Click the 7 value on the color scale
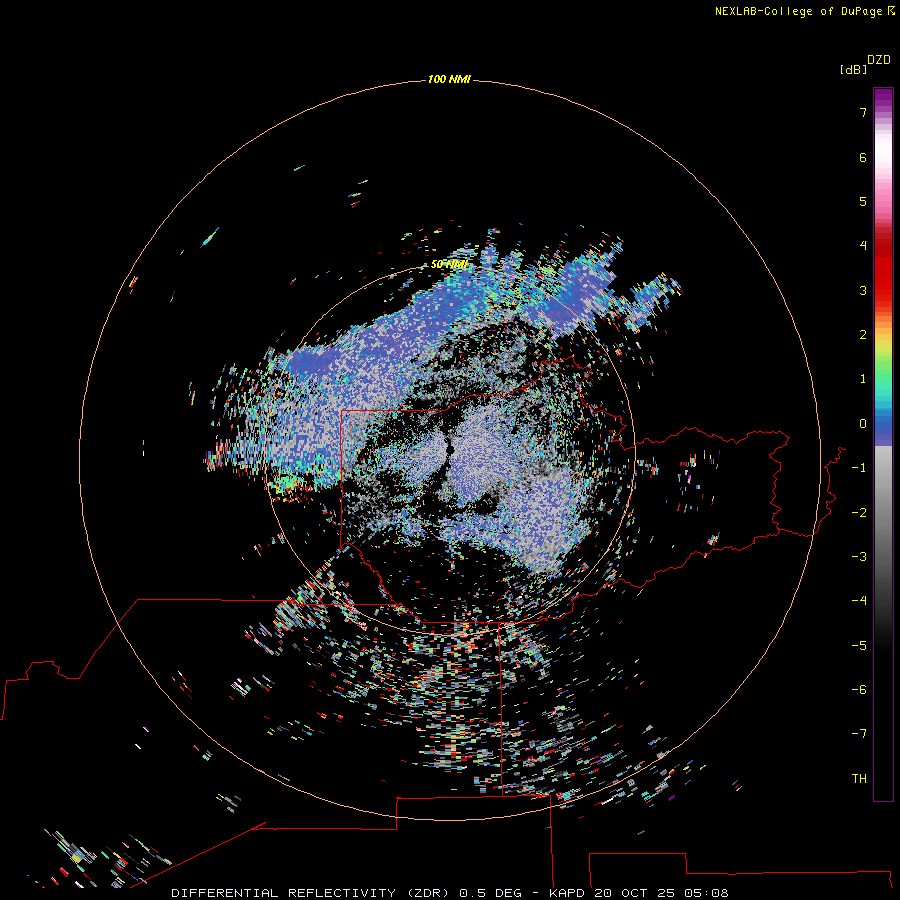 click(863, 113)
